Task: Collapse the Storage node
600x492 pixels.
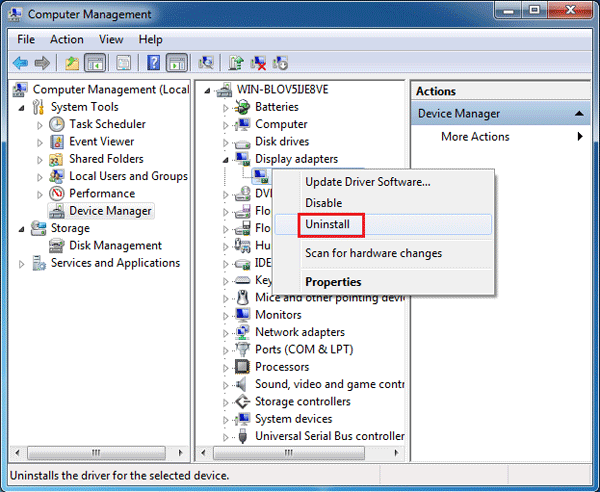Action: pyautogui.click(x=22, y=229)
